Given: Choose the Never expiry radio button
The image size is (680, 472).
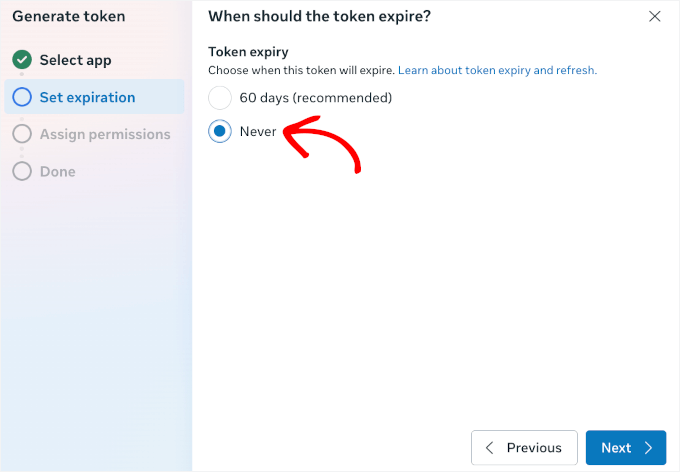Looking at the screenshot, I should tap(220, 131).
